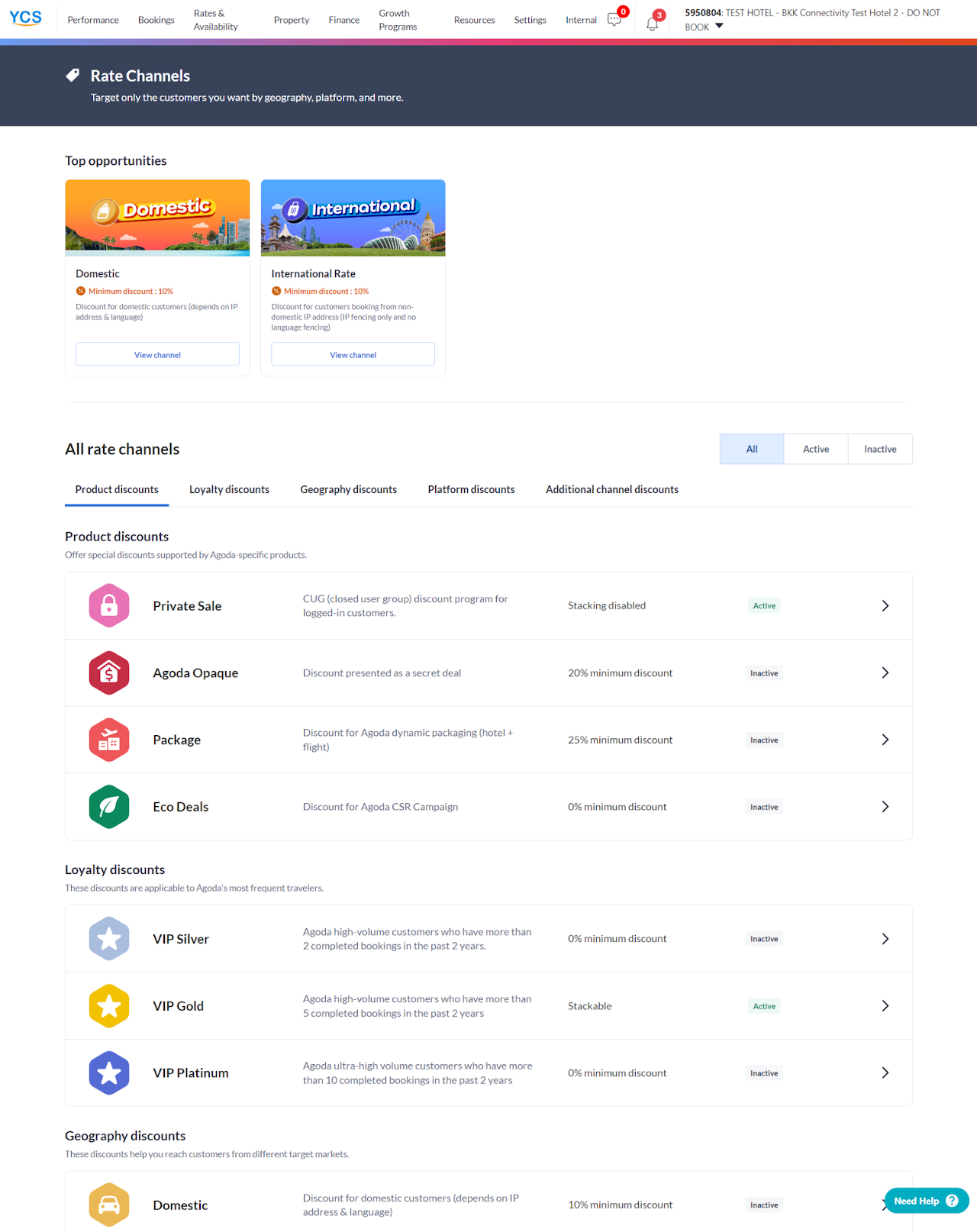Switch to Product discounts tab
This screenshot has height=1232, width=977.
[x=117, y=489]
